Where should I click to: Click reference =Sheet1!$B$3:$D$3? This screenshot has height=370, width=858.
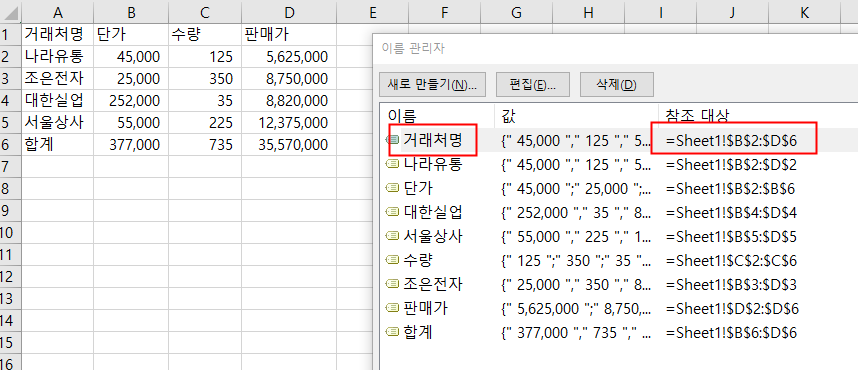[x=731, y=285]
